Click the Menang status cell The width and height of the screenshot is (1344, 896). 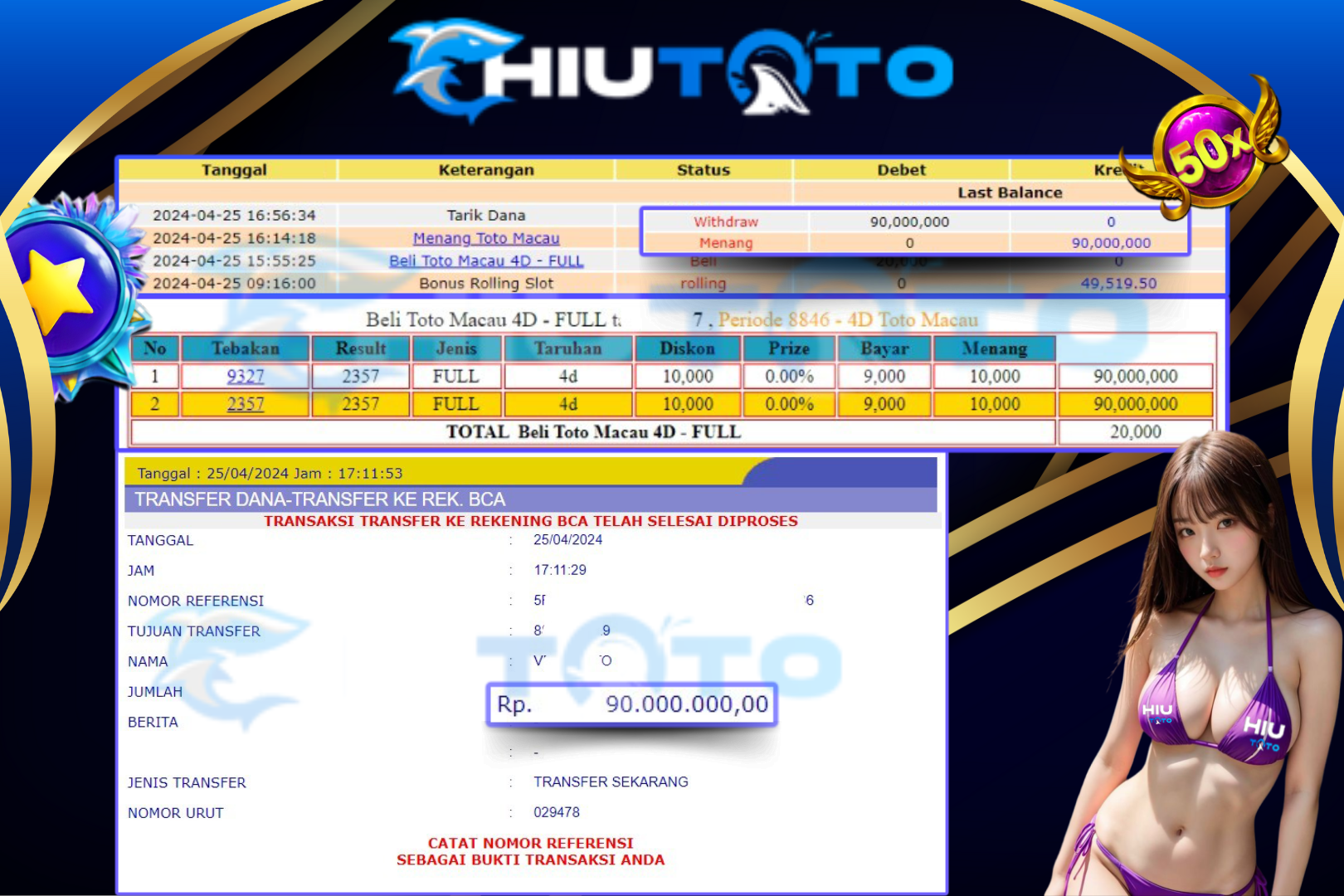[726, 243]
